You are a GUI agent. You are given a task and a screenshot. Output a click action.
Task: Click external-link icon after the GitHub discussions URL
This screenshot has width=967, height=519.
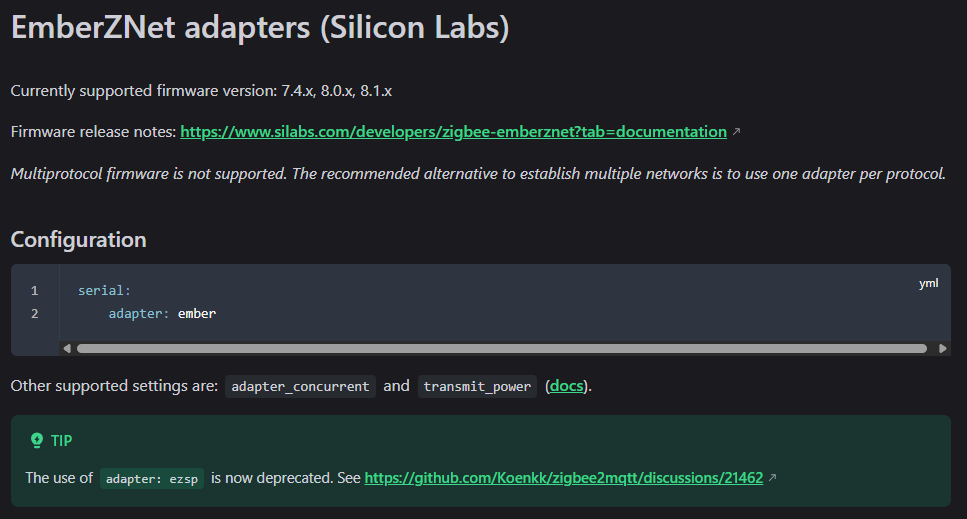pos(773,478)
